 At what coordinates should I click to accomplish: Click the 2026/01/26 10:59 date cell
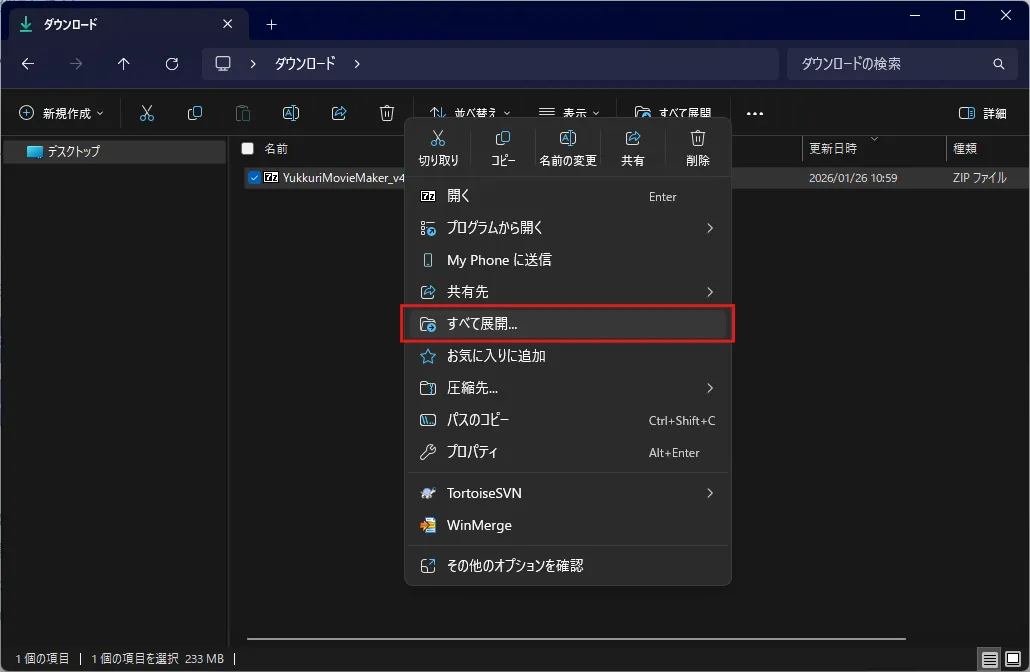click(853, 178)
